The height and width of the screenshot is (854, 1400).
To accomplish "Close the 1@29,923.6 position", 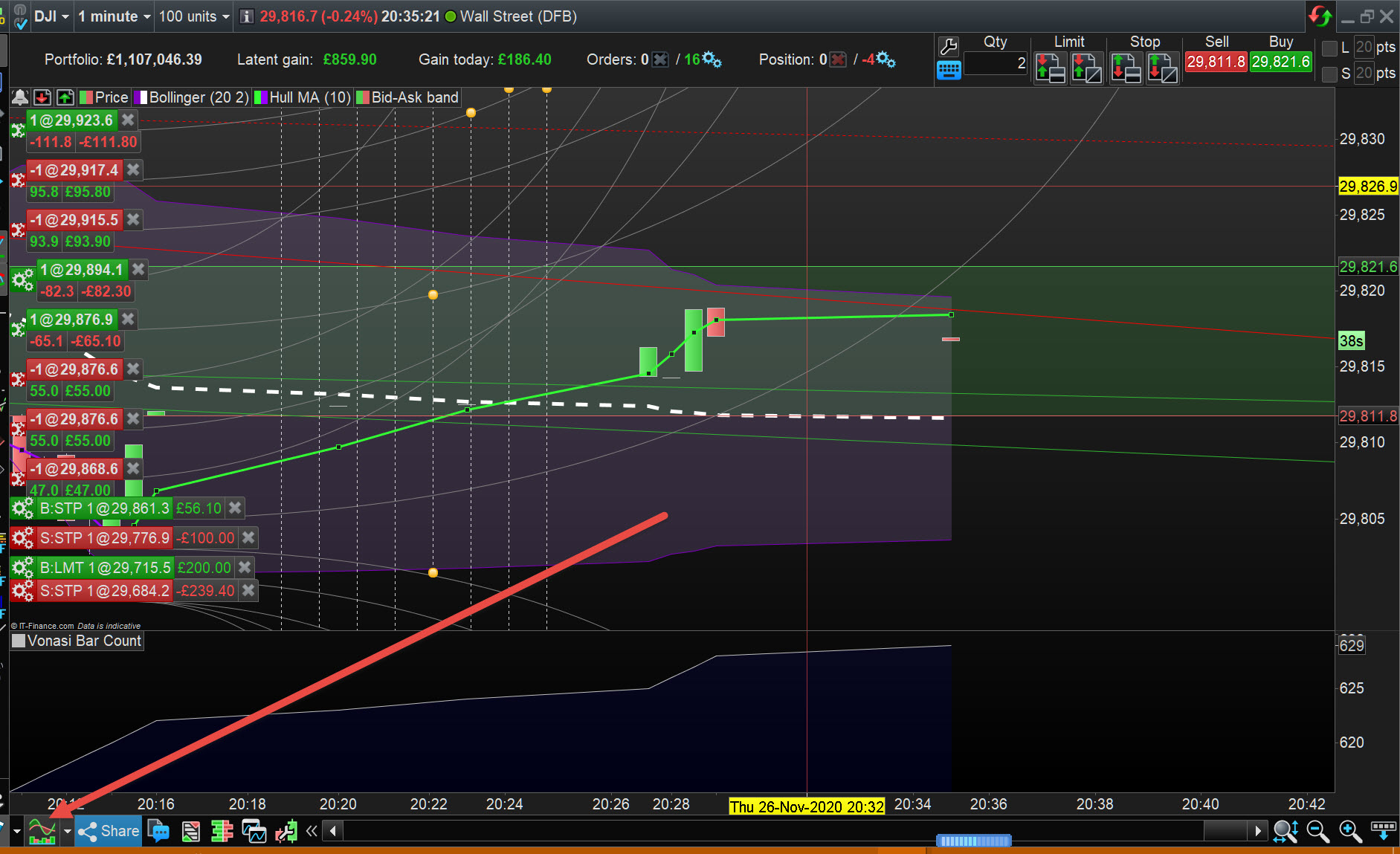I will tap(128, 120).
